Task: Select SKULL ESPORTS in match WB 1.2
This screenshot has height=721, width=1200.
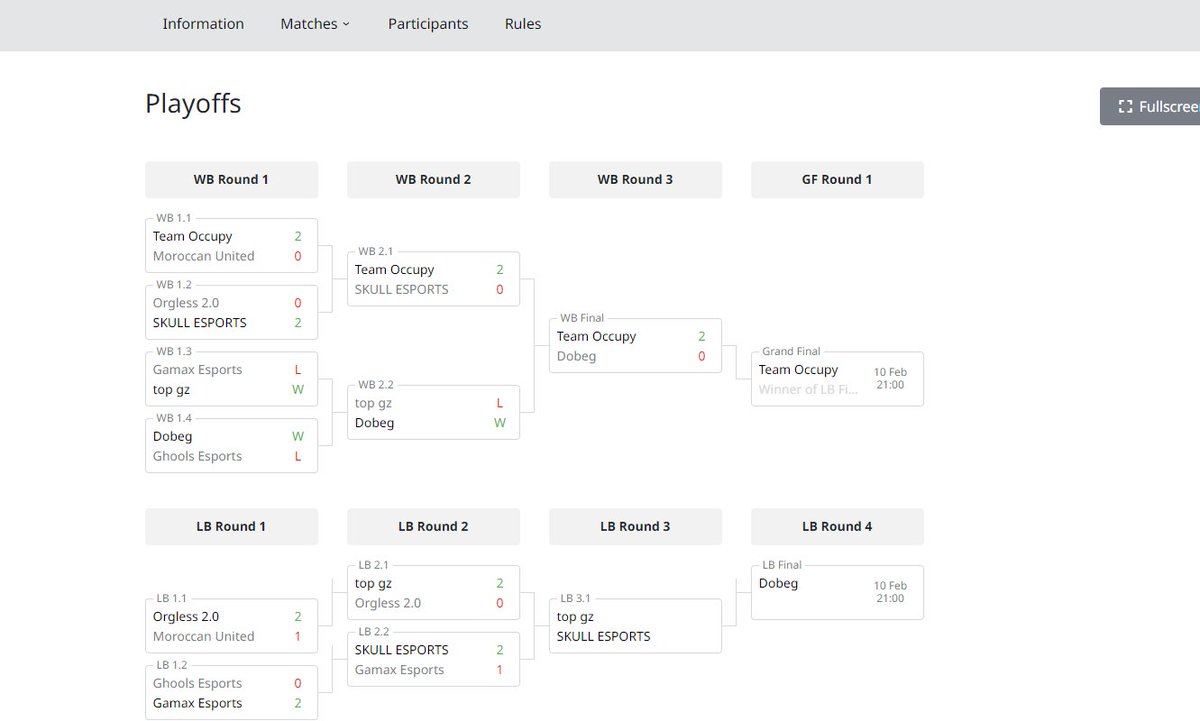Action: [x=200, y=323]
